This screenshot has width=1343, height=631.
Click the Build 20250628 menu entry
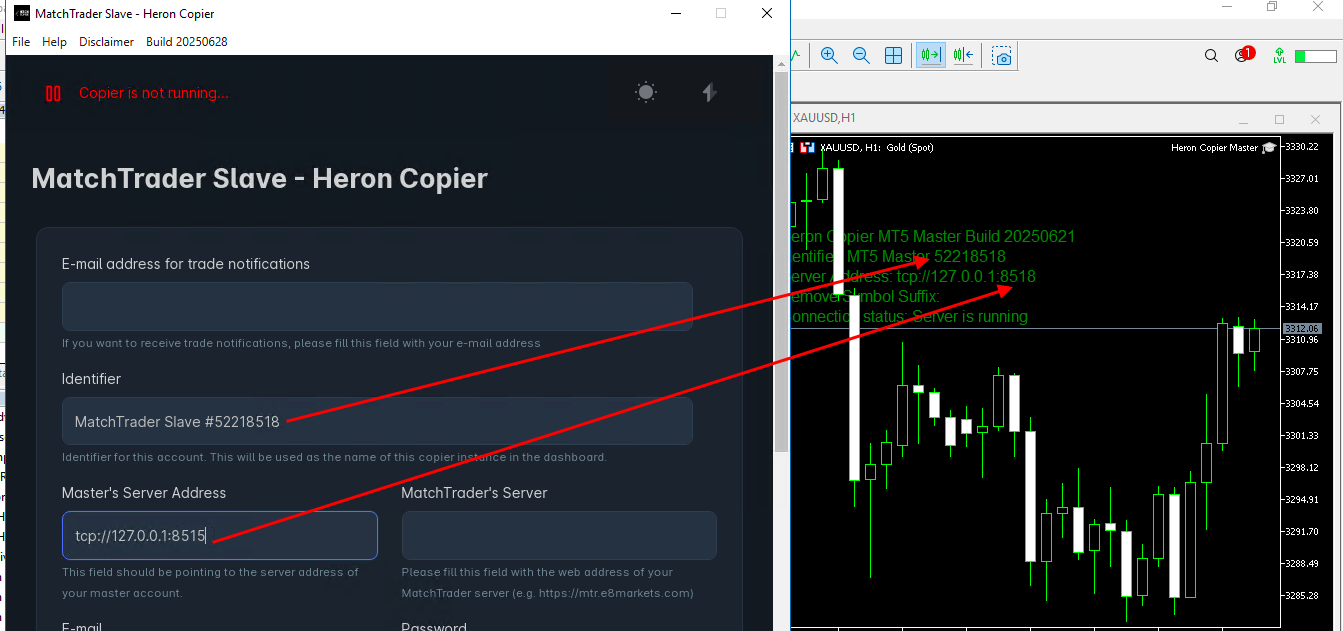(187, 42)
